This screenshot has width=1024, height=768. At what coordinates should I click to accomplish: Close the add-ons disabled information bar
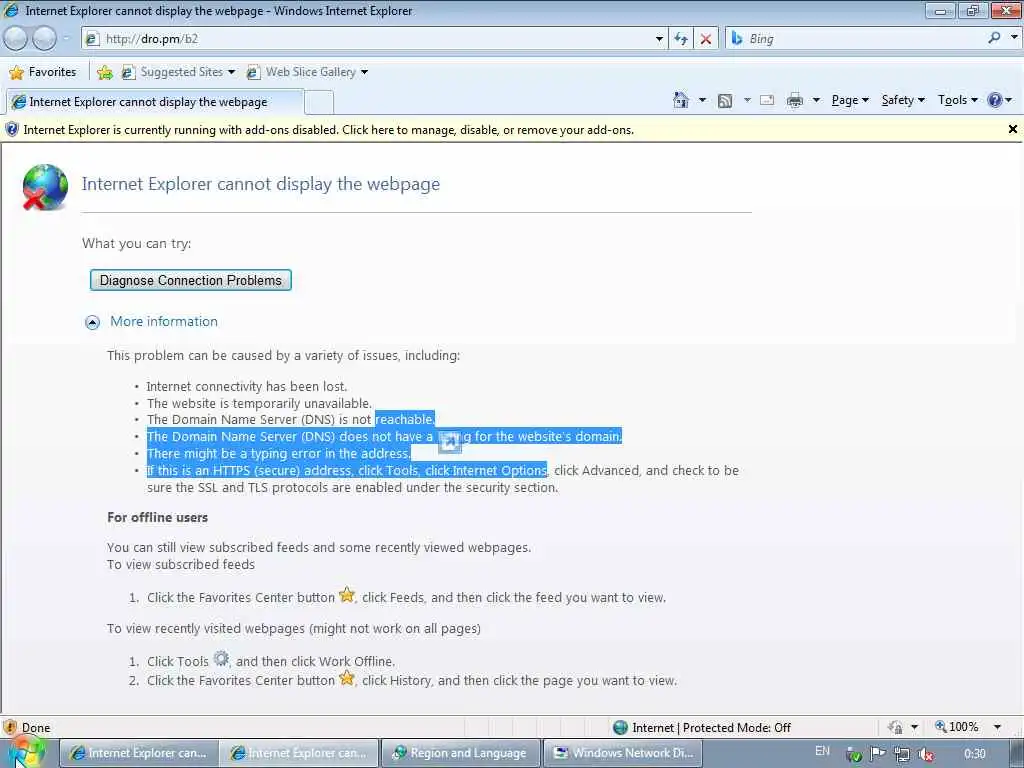tap(1012, 129)
